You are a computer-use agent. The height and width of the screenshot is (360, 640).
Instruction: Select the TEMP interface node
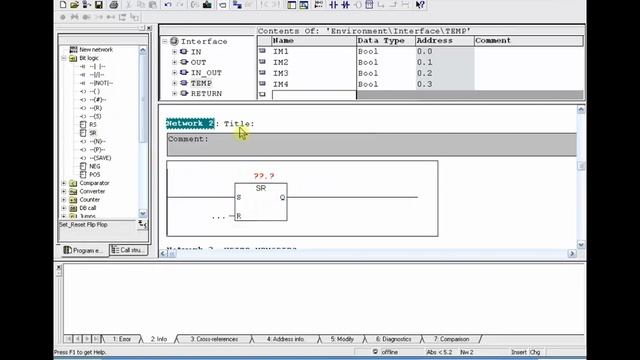201,83
